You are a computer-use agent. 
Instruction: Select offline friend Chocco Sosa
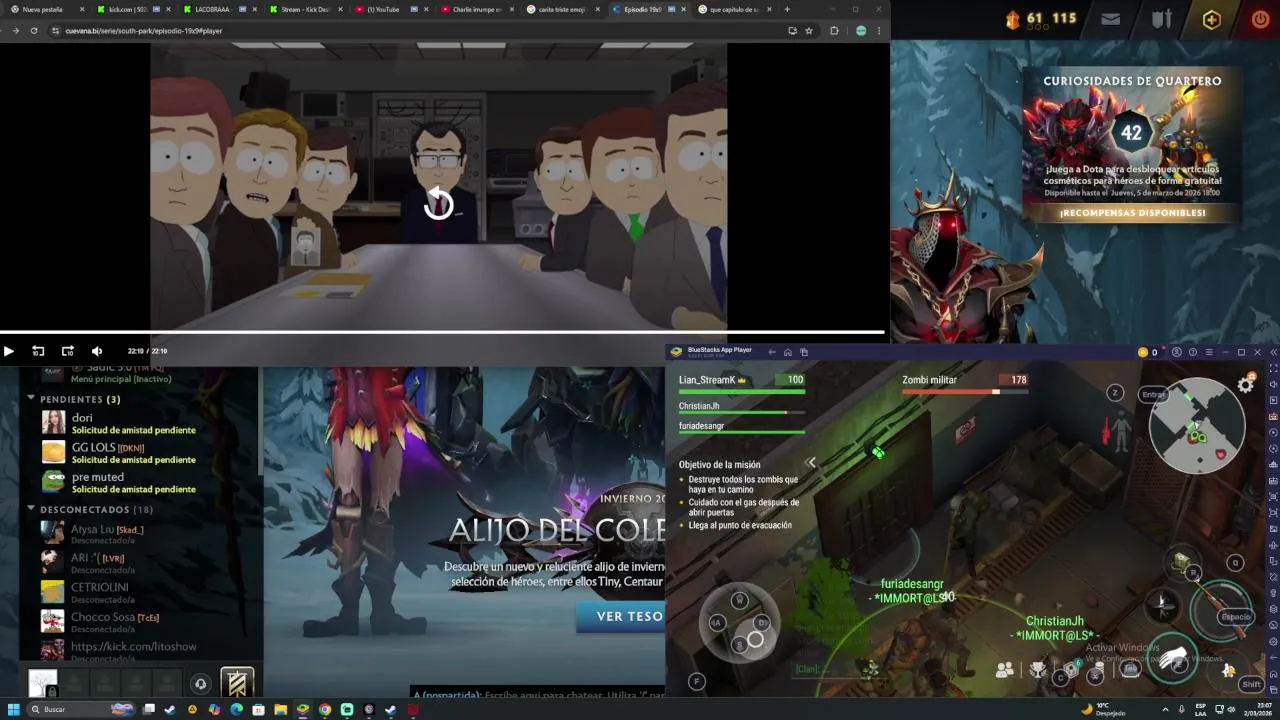140,621
